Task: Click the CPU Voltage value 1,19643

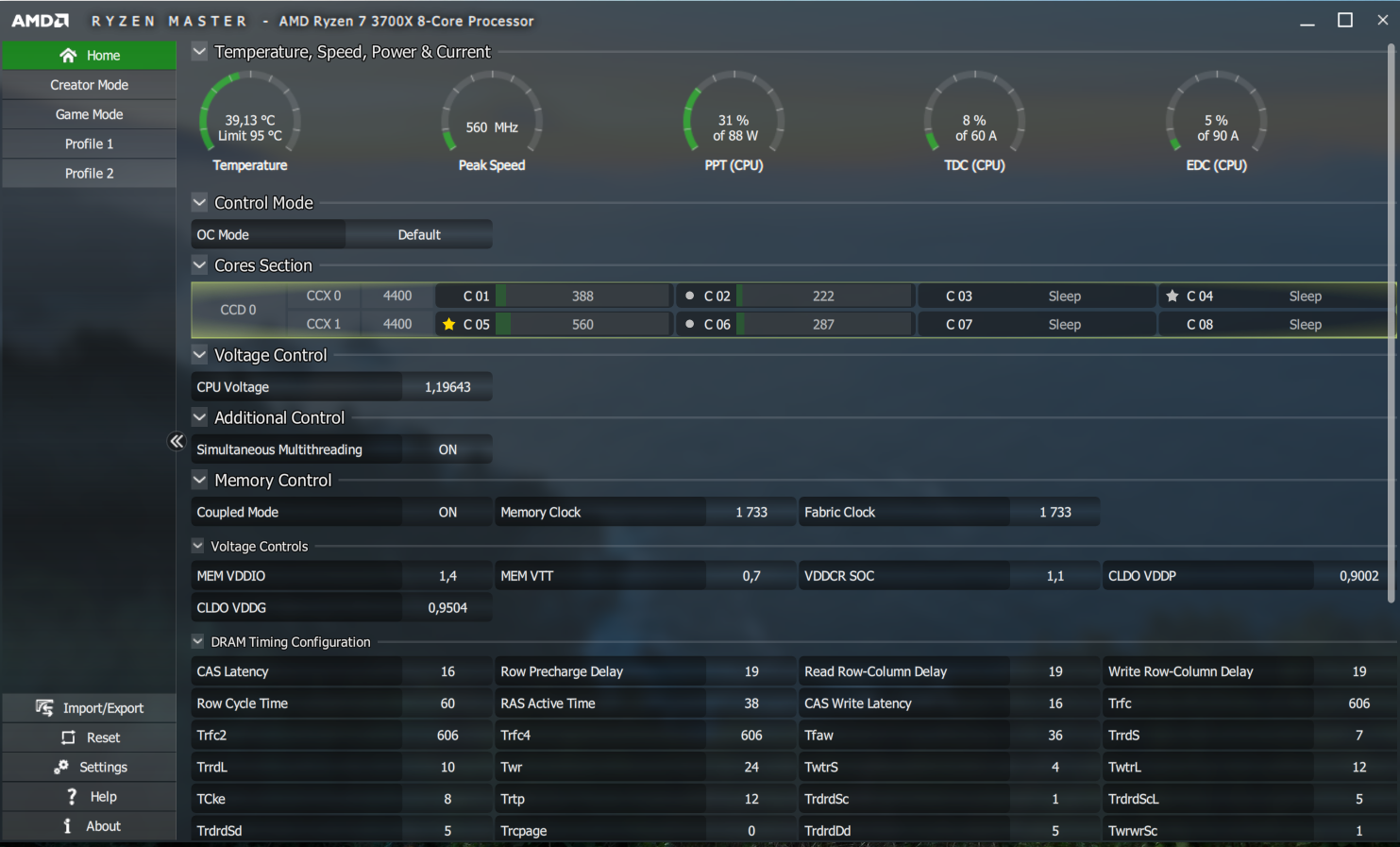Action: 447,387
